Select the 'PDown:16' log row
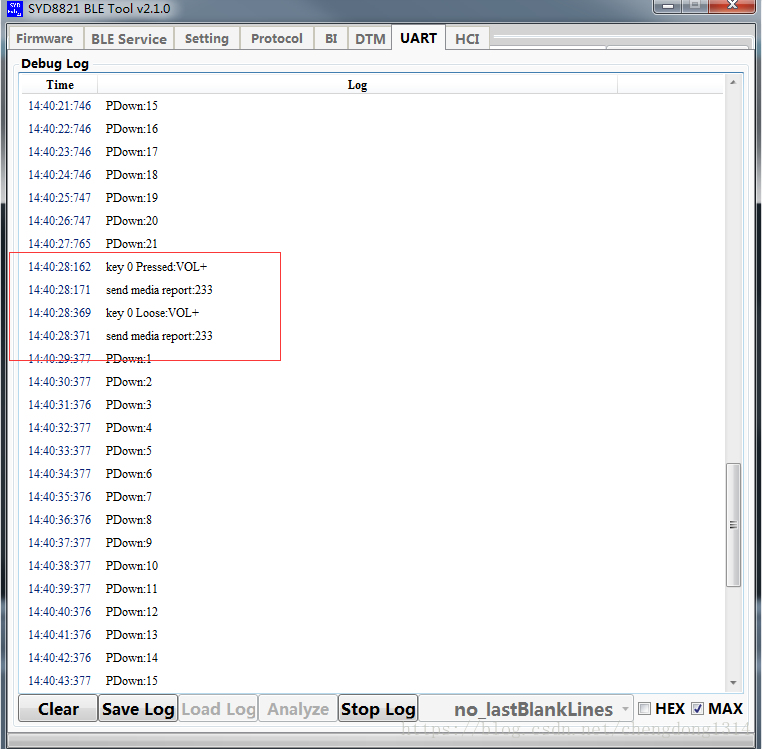The height and width of the screenshot is (749, 762). (372, 128)
